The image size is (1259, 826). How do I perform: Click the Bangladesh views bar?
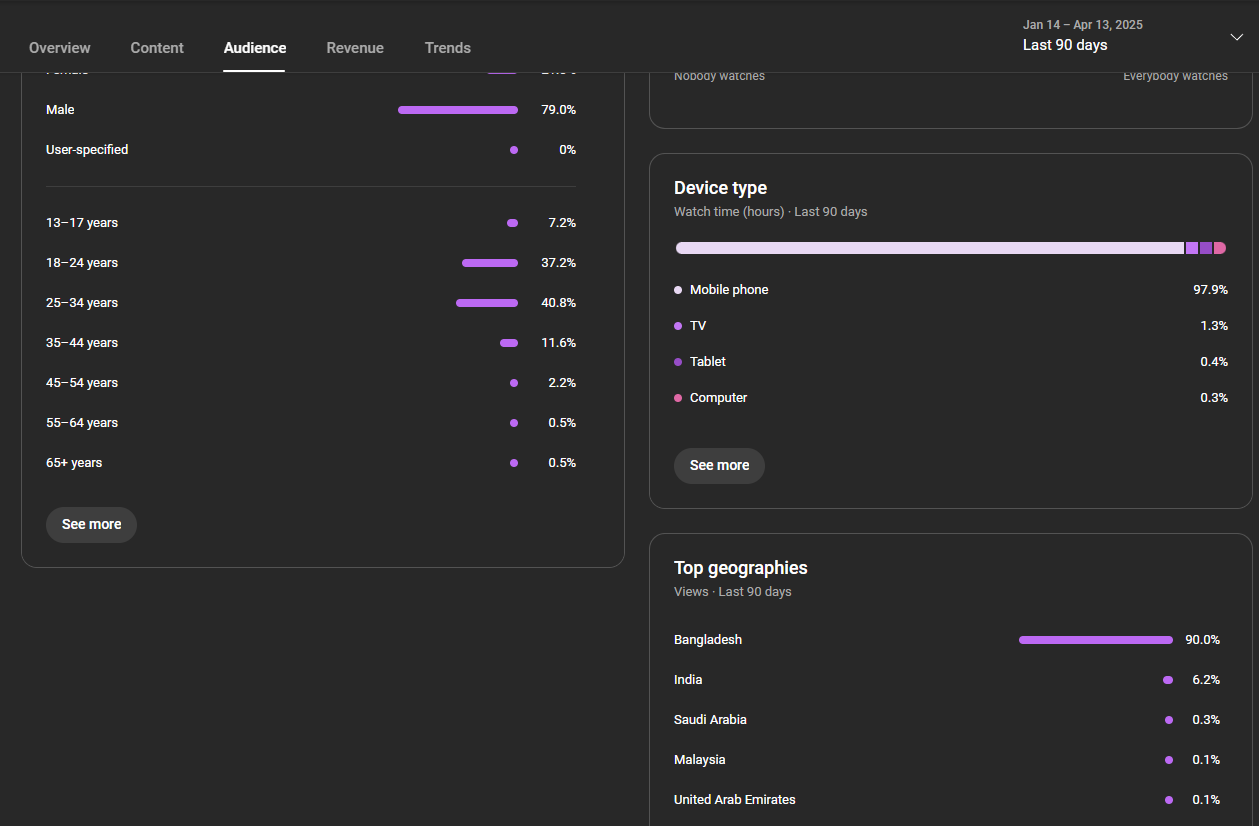coord(1095,640)
